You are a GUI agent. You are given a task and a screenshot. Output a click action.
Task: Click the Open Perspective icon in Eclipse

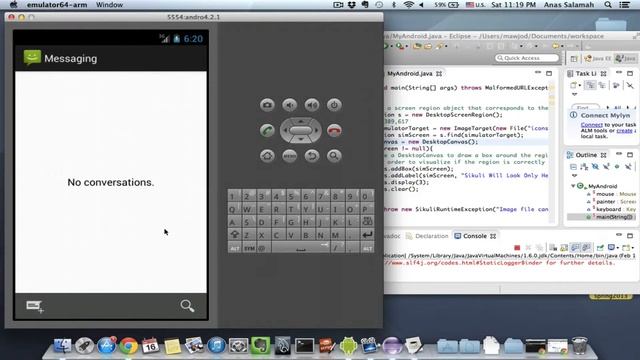(x=574, y=58)
